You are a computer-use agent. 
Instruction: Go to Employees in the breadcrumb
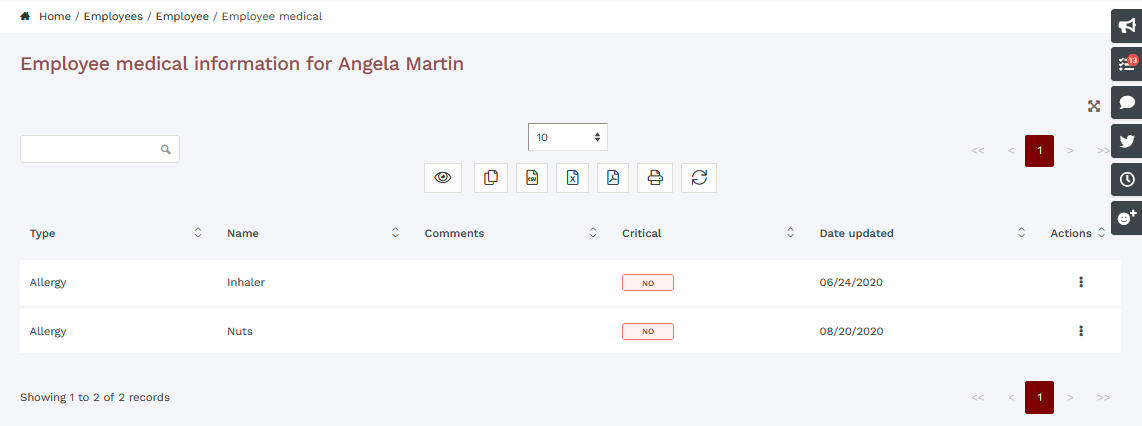tap(113, 17)
